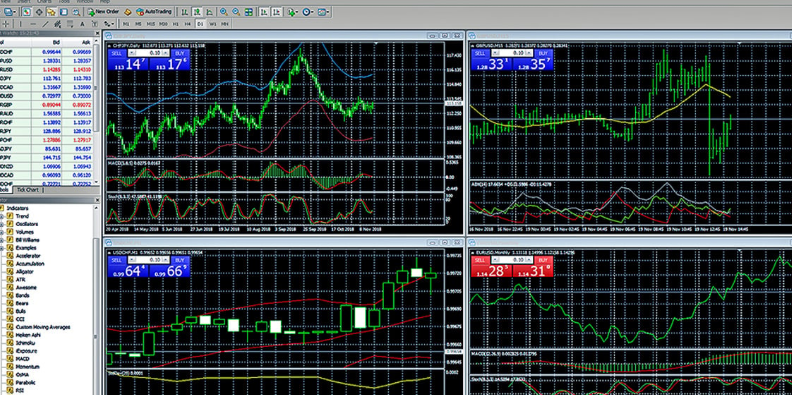Toggle the AutoTrading button
792x395 pixels.
pos(154,12)
